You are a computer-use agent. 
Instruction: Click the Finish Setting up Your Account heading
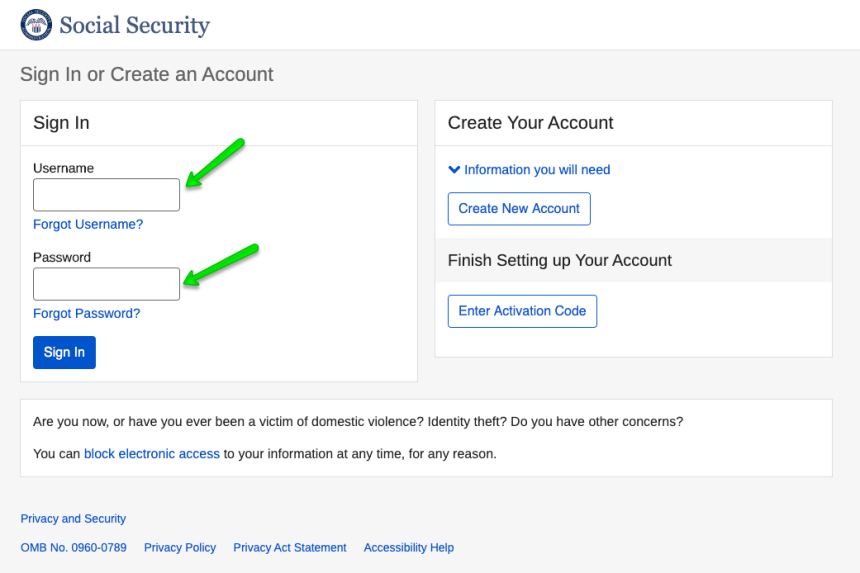click(560, 260)
